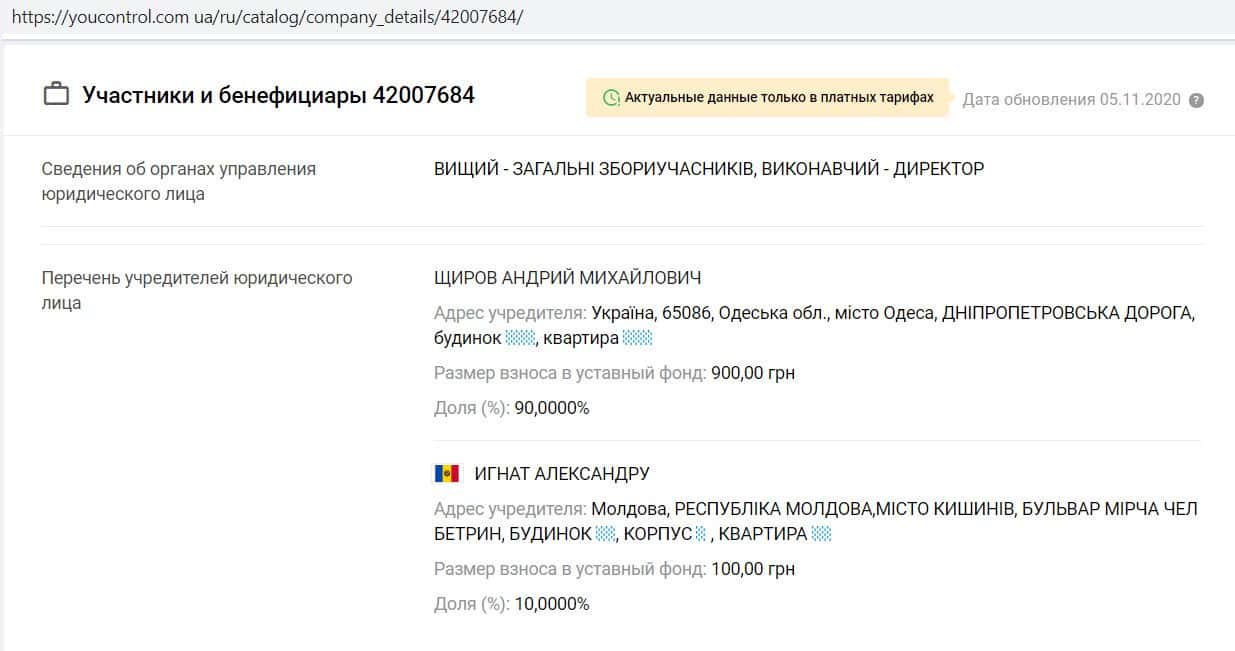Click the hidden apartment number for Щиров
1235x651 pixels.
[x=637, y=339]
